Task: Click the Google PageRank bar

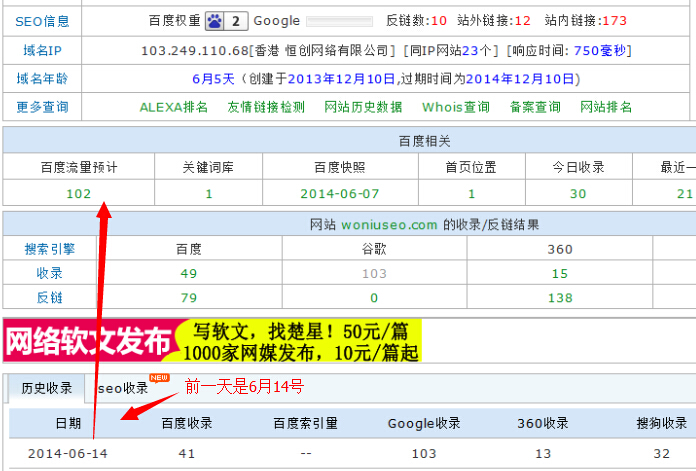Action: pos(339,20)
